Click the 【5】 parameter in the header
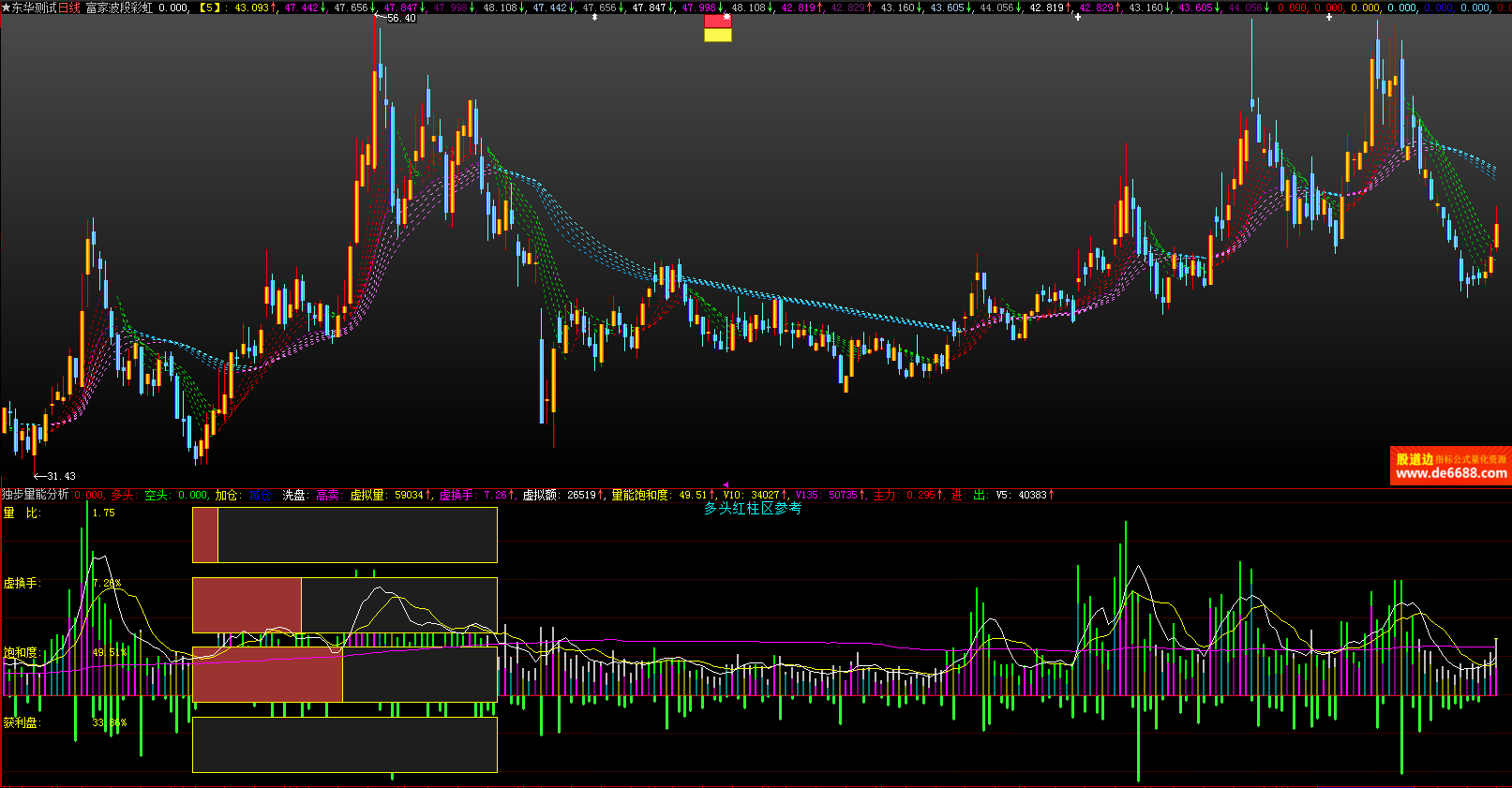Viewport: 1512px width, 788px height. [208, 7]
